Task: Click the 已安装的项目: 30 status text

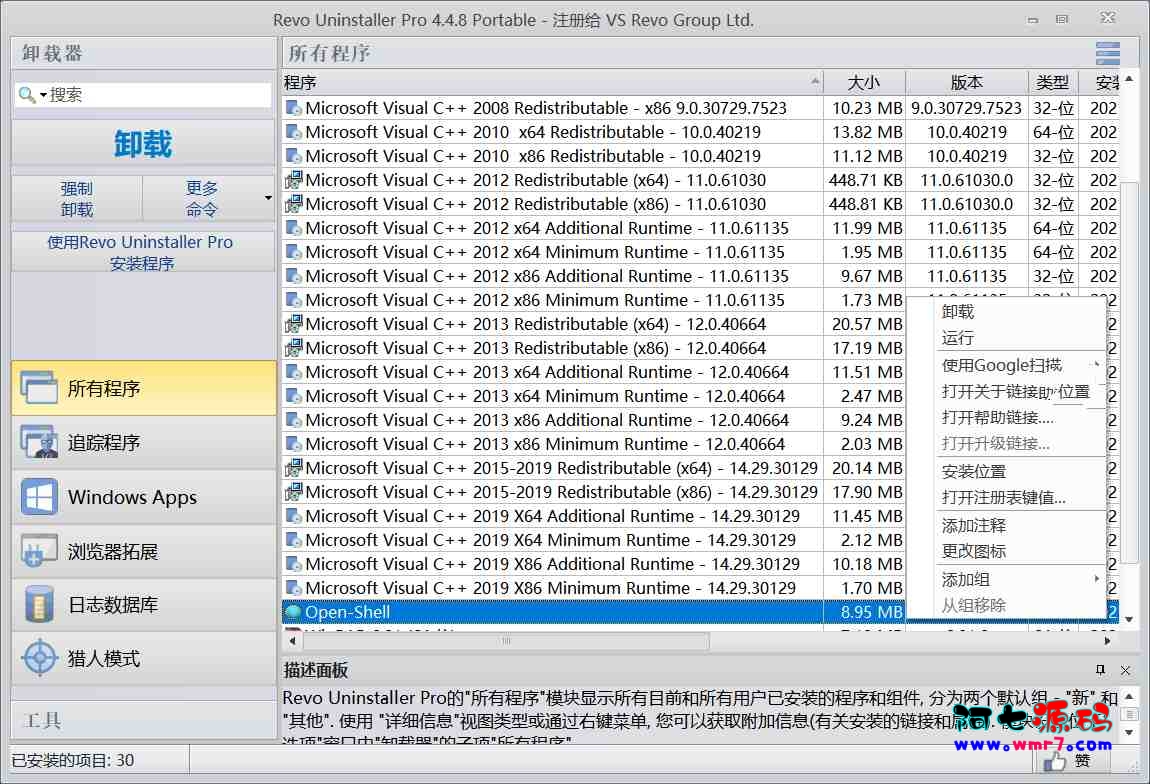Action: (73, 761)
